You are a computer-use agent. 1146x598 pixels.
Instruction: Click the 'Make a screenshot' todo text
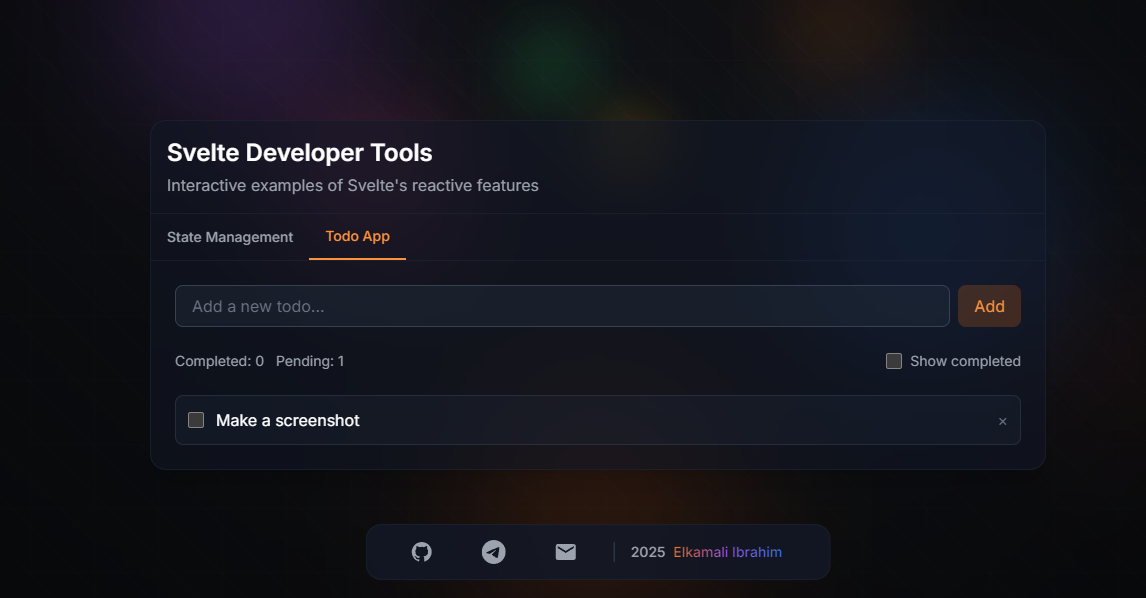tap(288, 420)
